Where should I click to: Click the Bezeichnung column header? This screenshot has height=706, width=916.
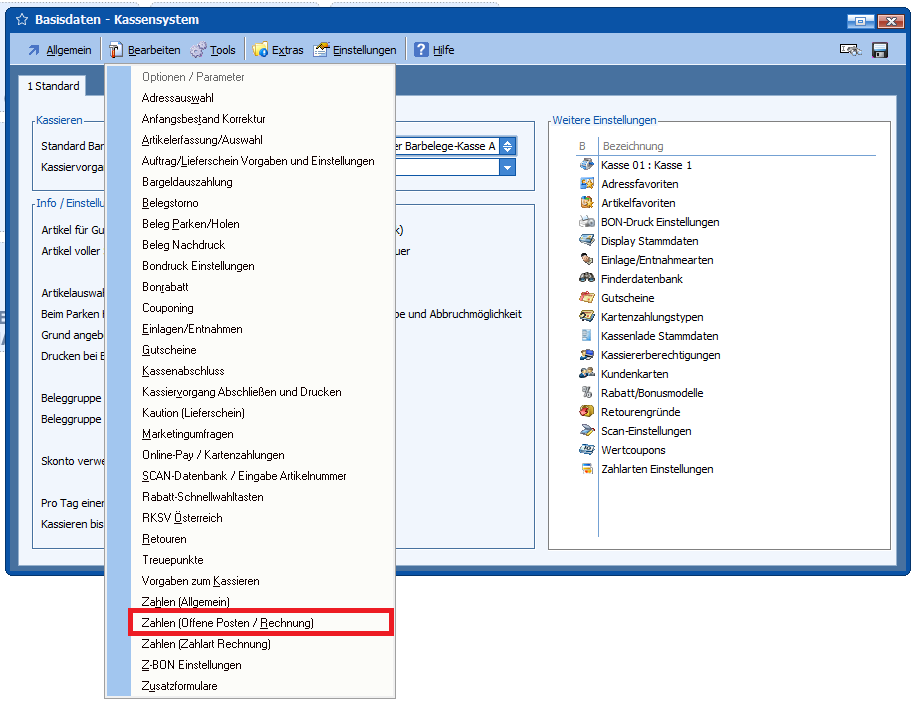point(632,146)
